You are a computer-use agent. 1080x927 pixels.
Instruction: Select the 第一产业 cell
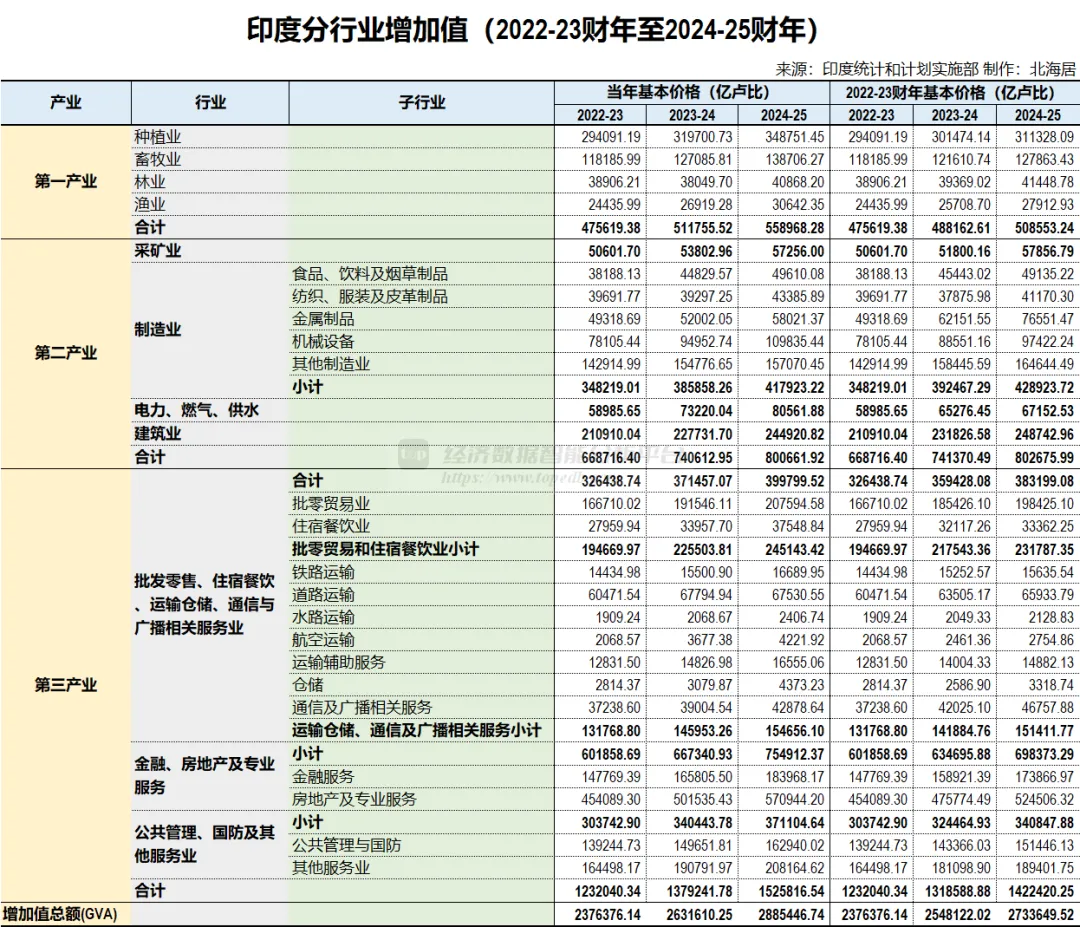click(x=66, y=182)
